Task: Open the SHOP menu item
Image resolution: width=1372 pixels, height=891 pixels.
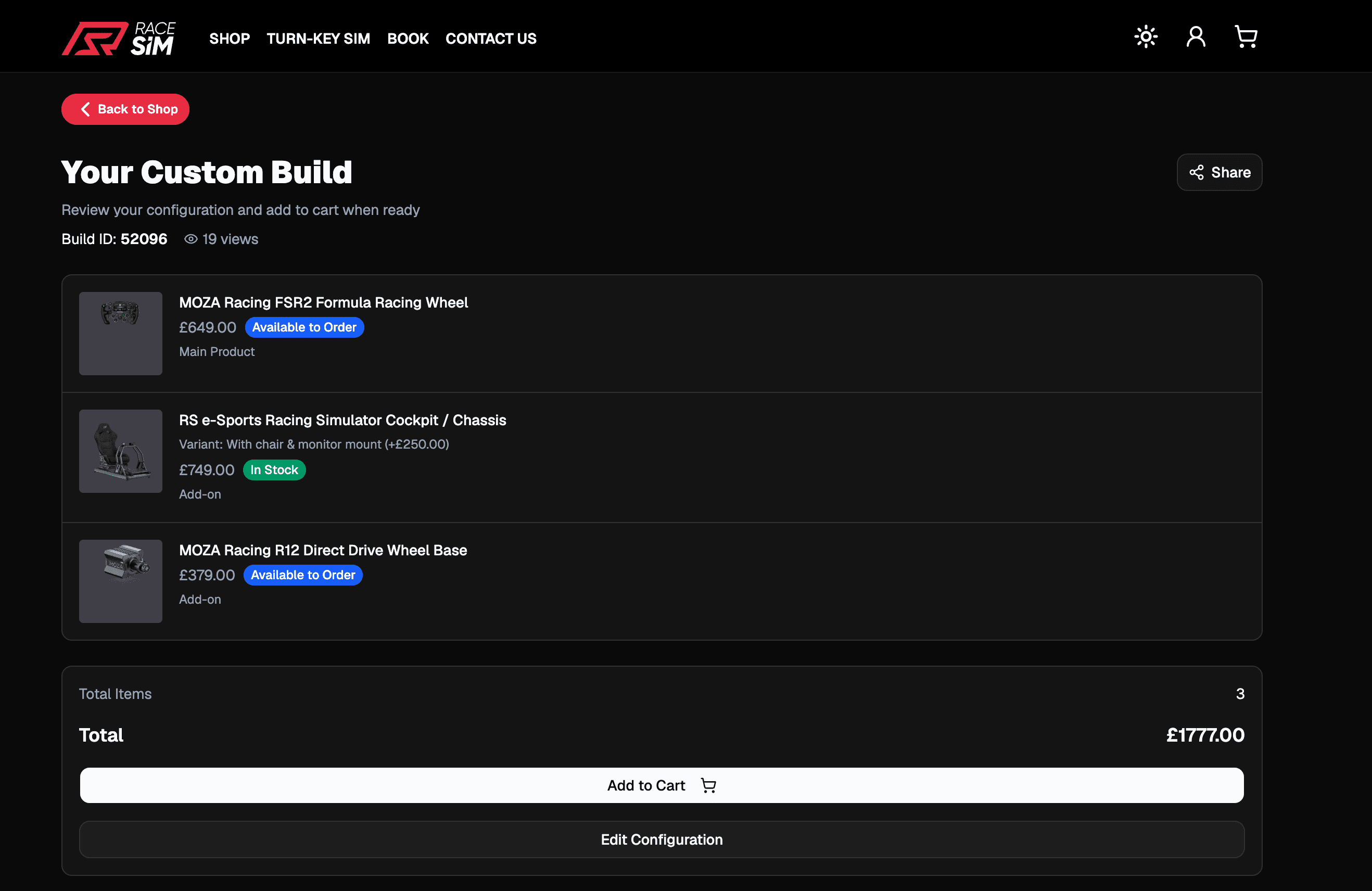Action: tap(230, 39)
